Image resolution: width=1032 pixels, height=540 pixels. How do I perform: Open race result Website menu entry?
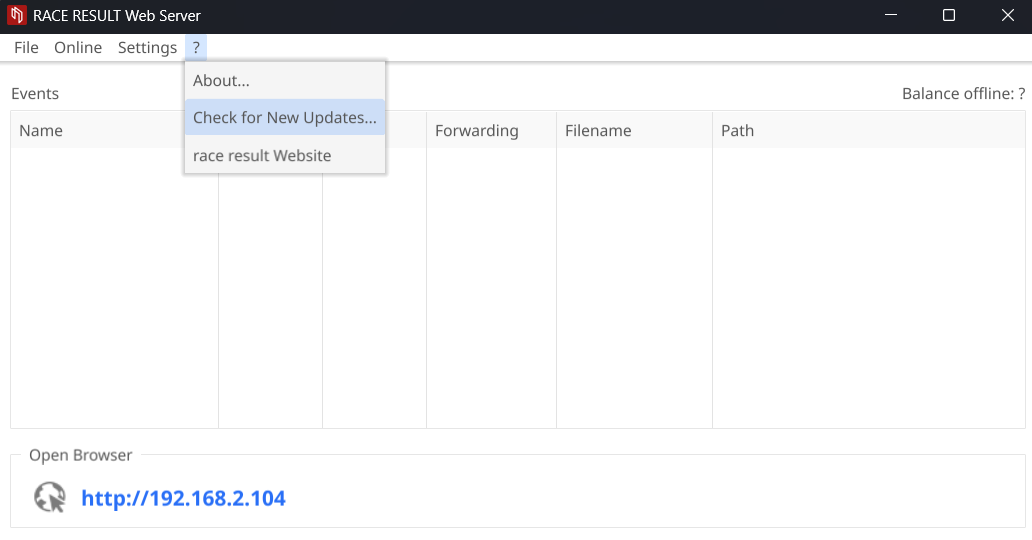pyautogui.click(x=262, y=156)
